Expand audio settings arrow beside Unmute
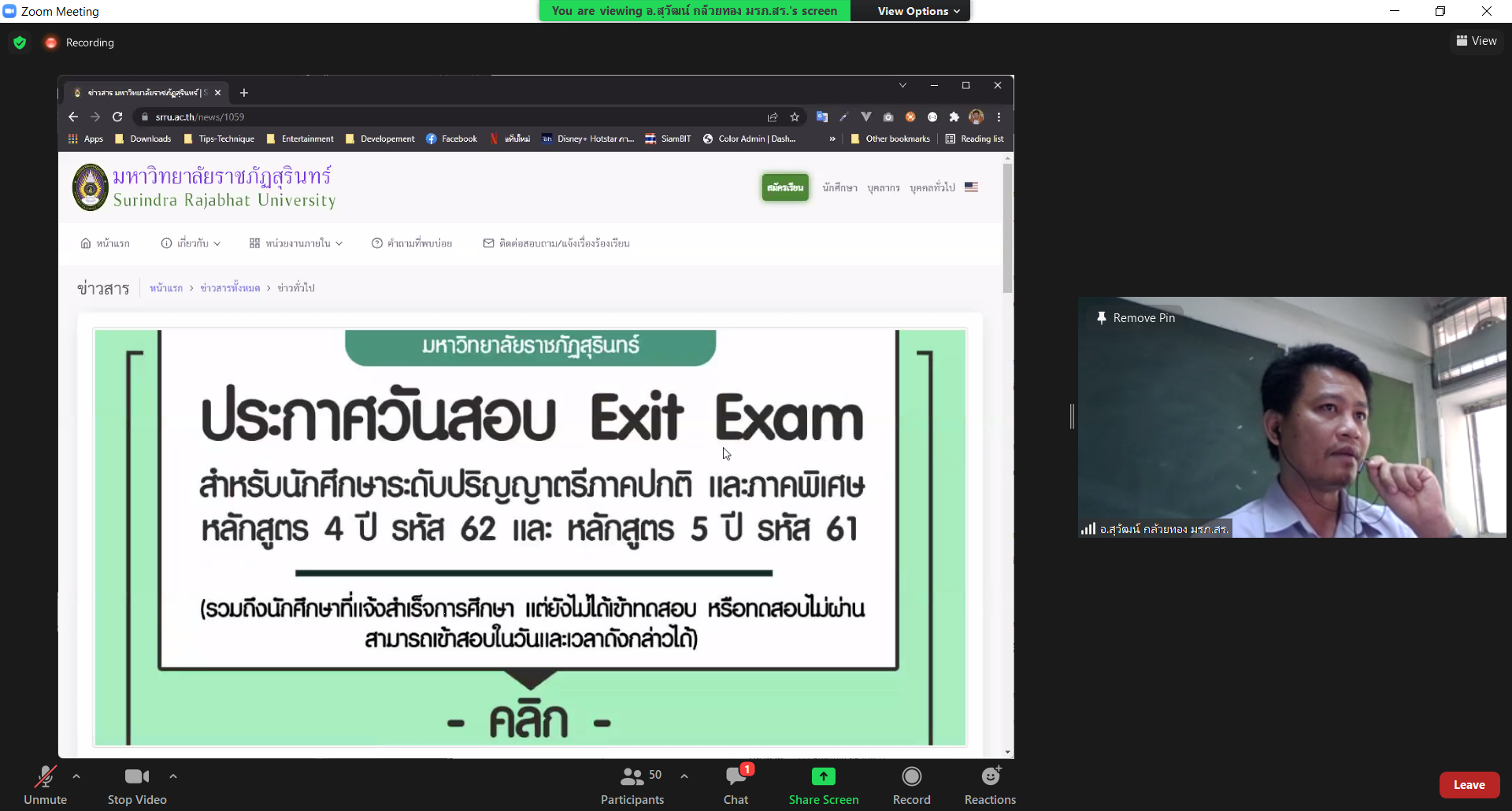Screen dimensions: 1512x811 coord(76,776)
